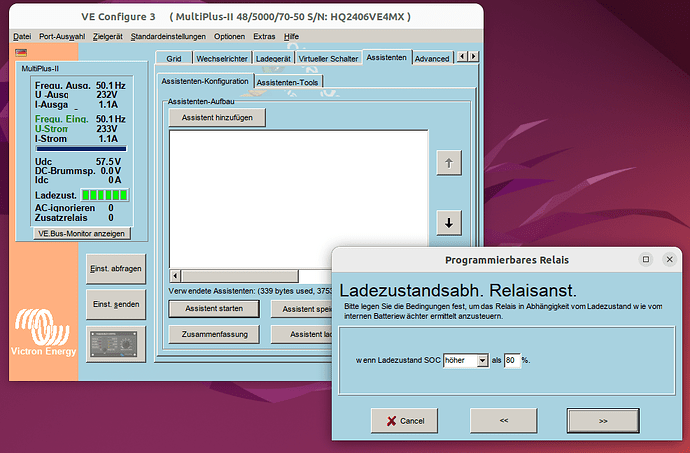Open the remote panel image button
Viewport: 690px width, 453px height.
point(116,344)
